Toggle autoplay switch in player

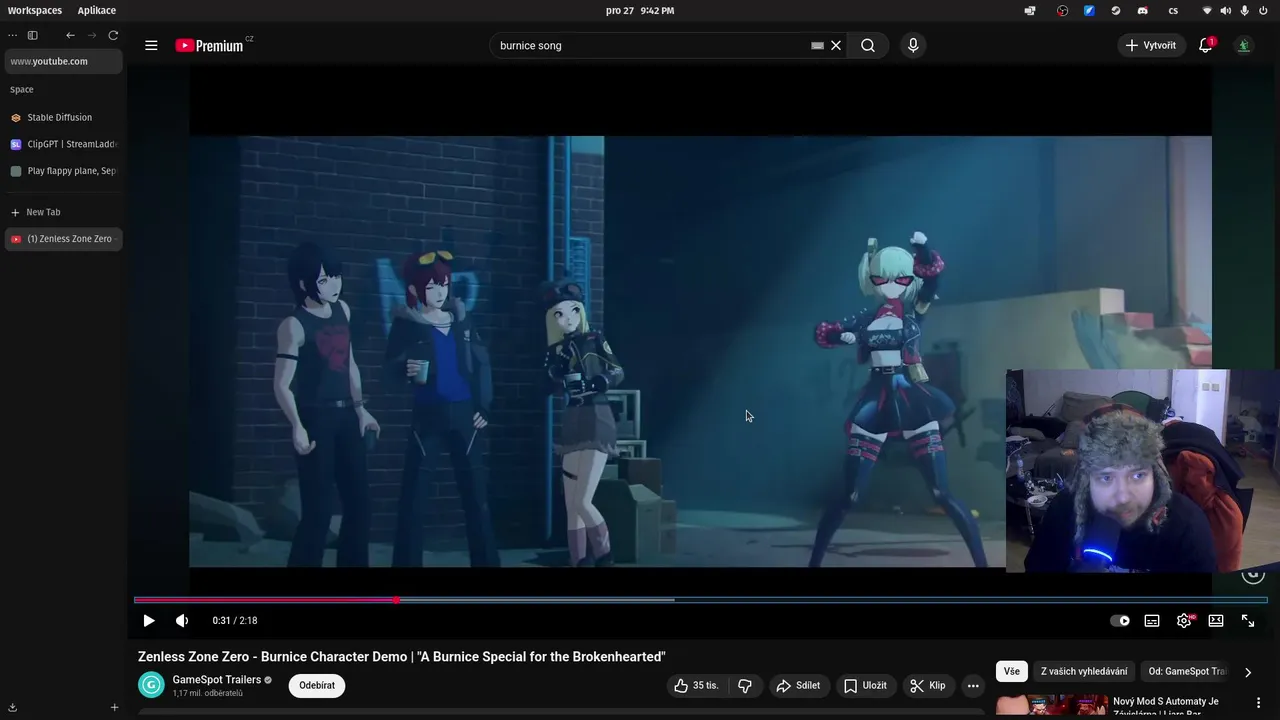pos(1120,620)
